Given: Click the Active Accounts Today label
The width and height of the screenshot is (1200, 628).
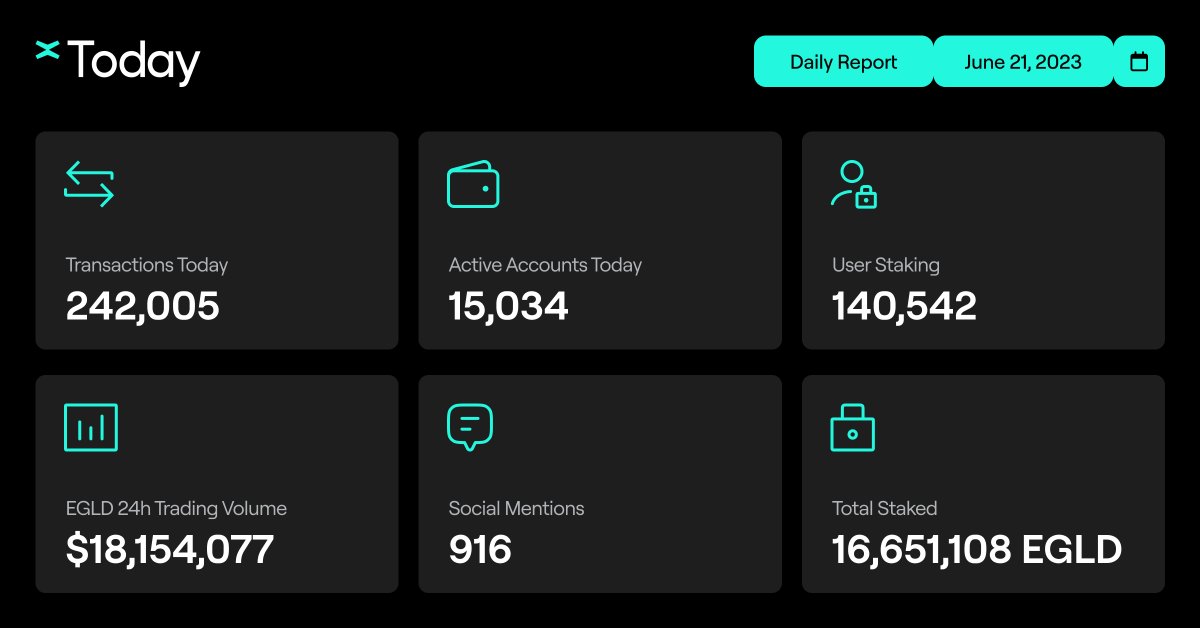Looking at the screenshot, I should point(545,265).
